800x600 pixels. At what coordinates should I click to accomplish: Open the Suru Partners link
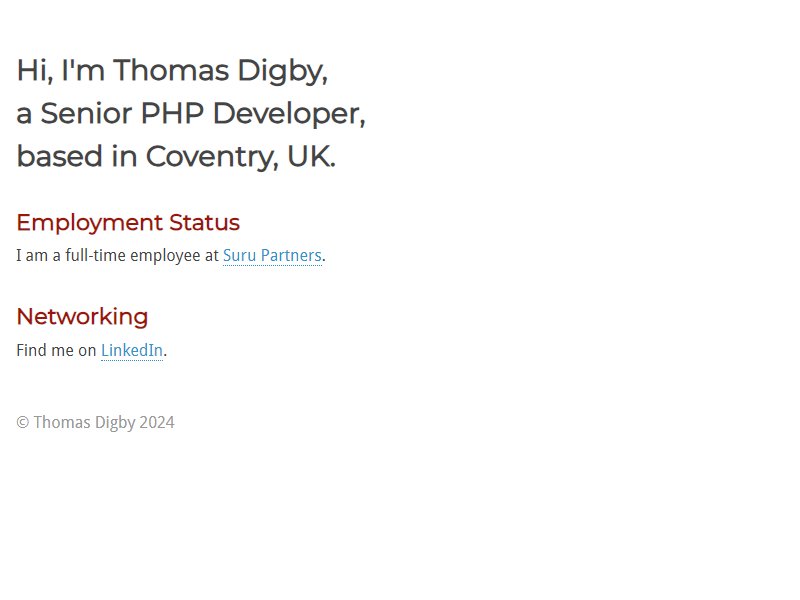click(x=272, y=255)
